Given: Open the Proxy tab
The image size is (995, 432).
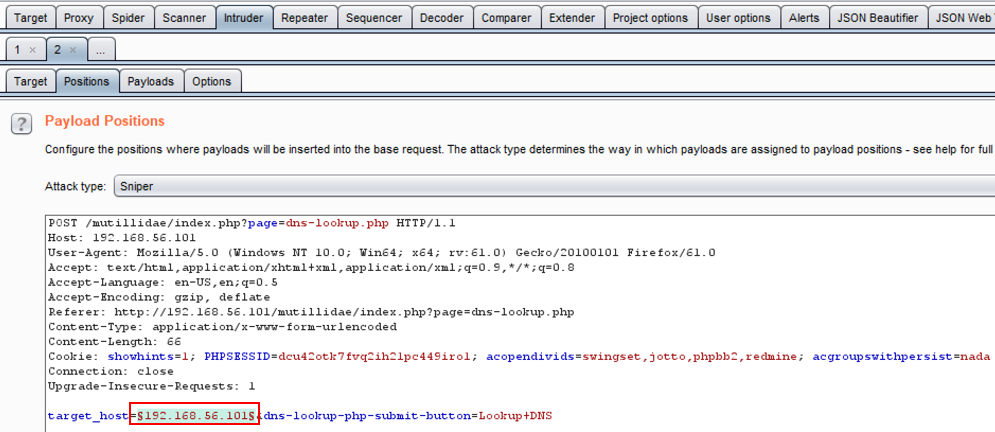Looking at the screenshot, I should [x=79, y=18].
